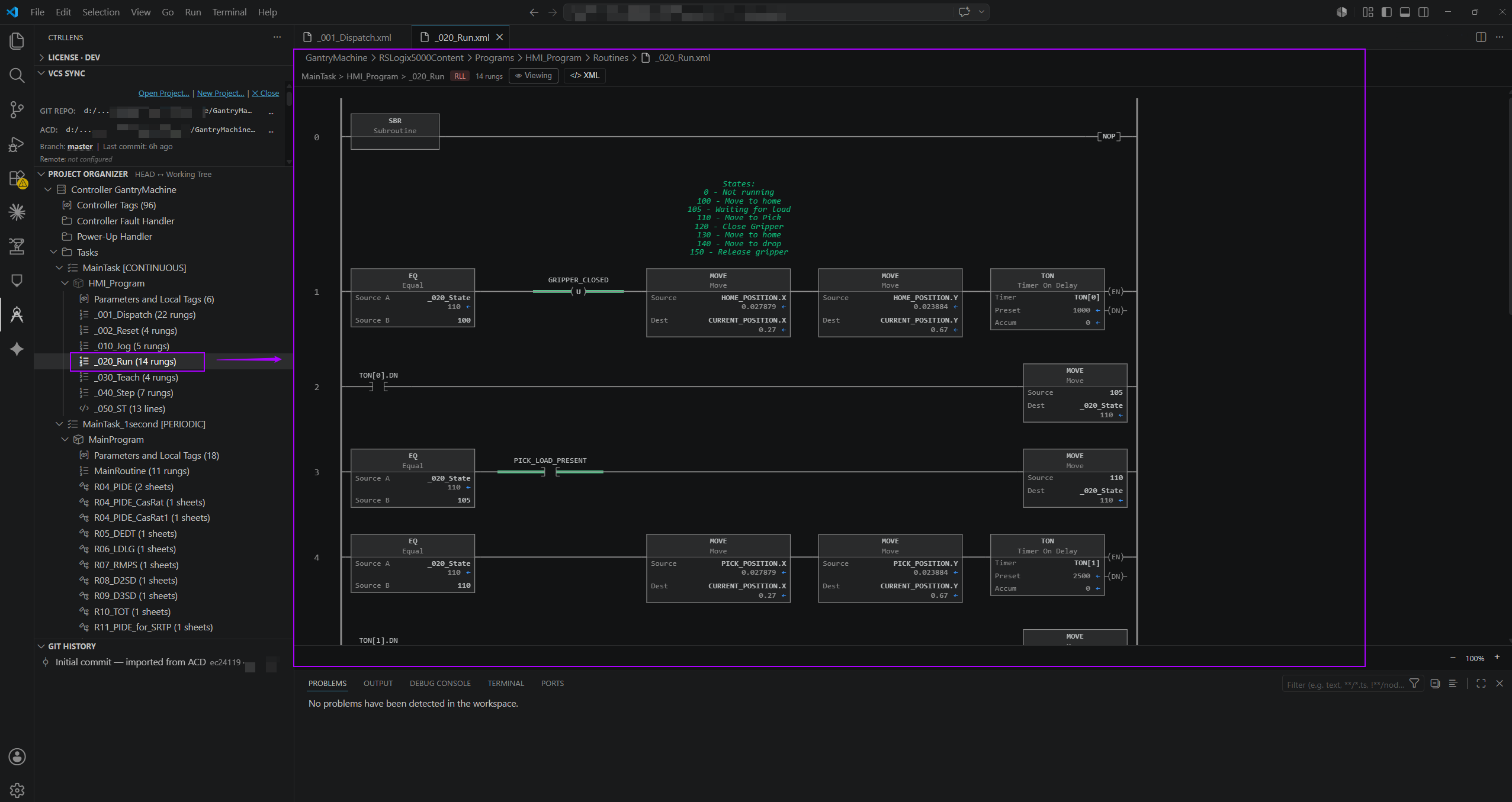Screen dimensions: 1512x802
Task: Click Routines in the breadcrumb path
Action: pos(611,57)
